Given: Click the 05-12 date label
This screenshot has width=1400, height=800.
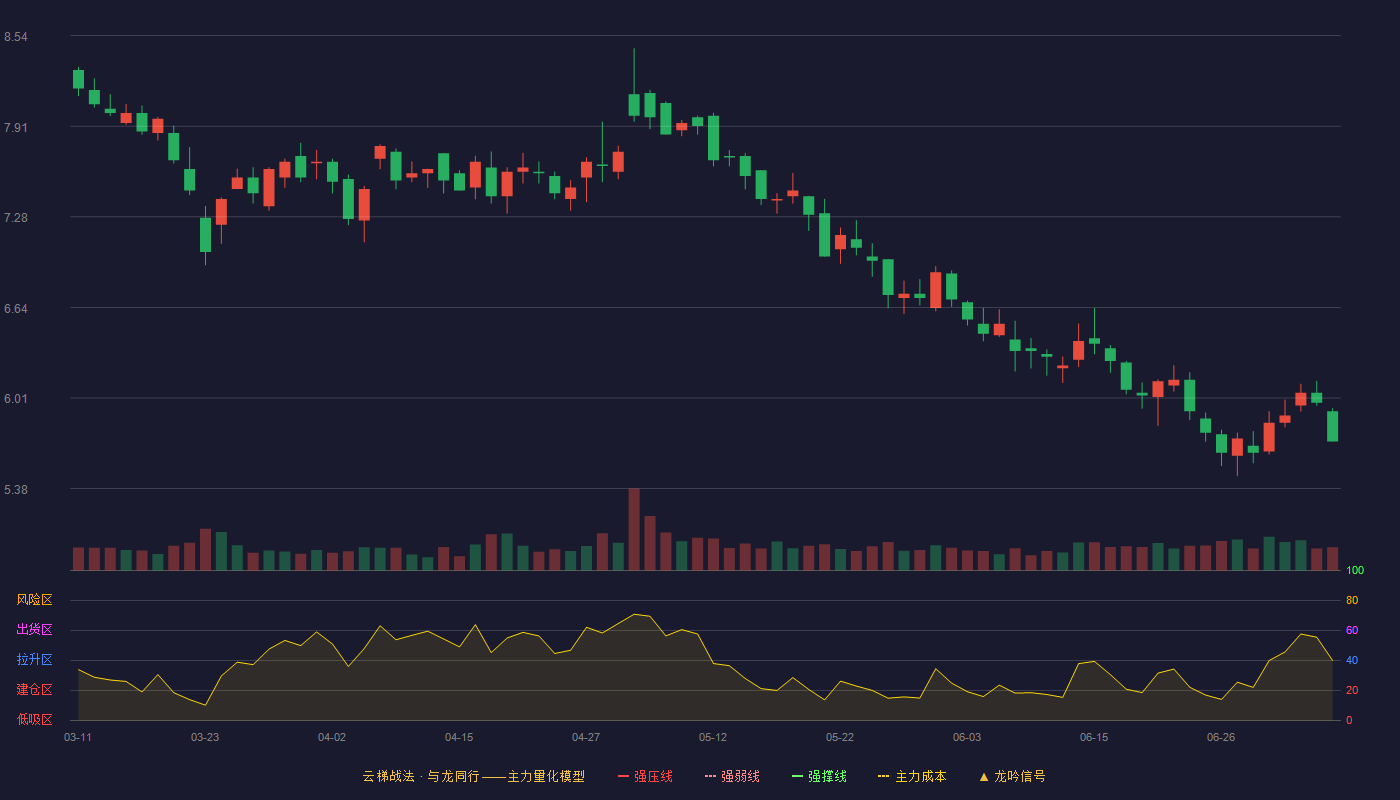Looking at the screenshot, I should [x=713, y=737].
